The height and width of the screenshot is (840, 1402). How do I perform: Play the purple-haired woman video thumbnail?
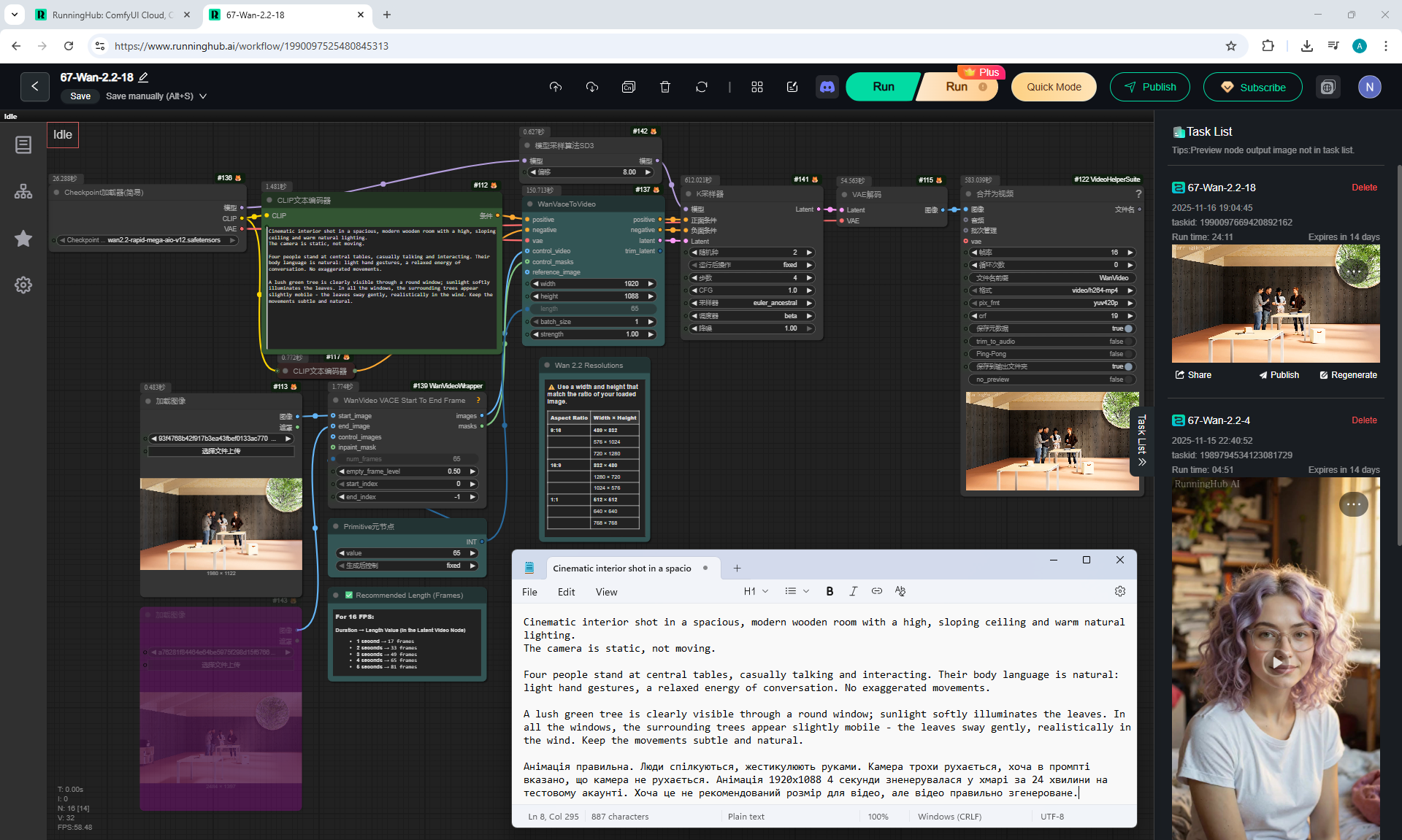(x=1276, y=663)
